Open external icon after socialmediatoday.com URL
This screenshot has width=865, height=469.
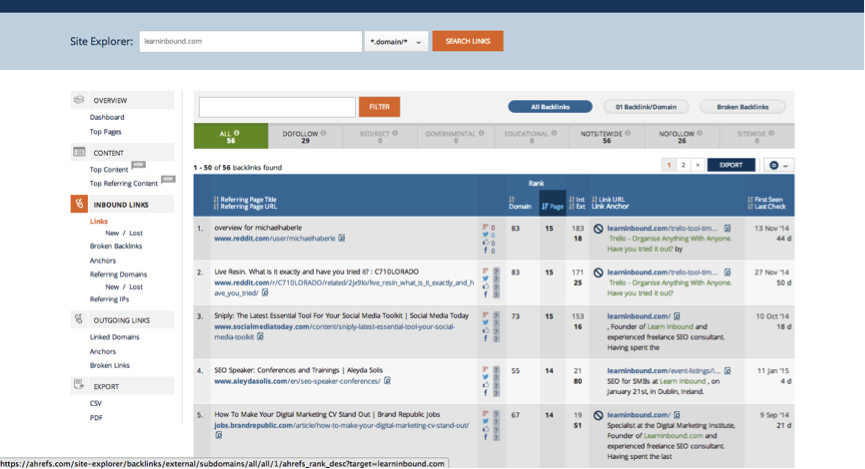pyautogui.click(x=260, y=337)
